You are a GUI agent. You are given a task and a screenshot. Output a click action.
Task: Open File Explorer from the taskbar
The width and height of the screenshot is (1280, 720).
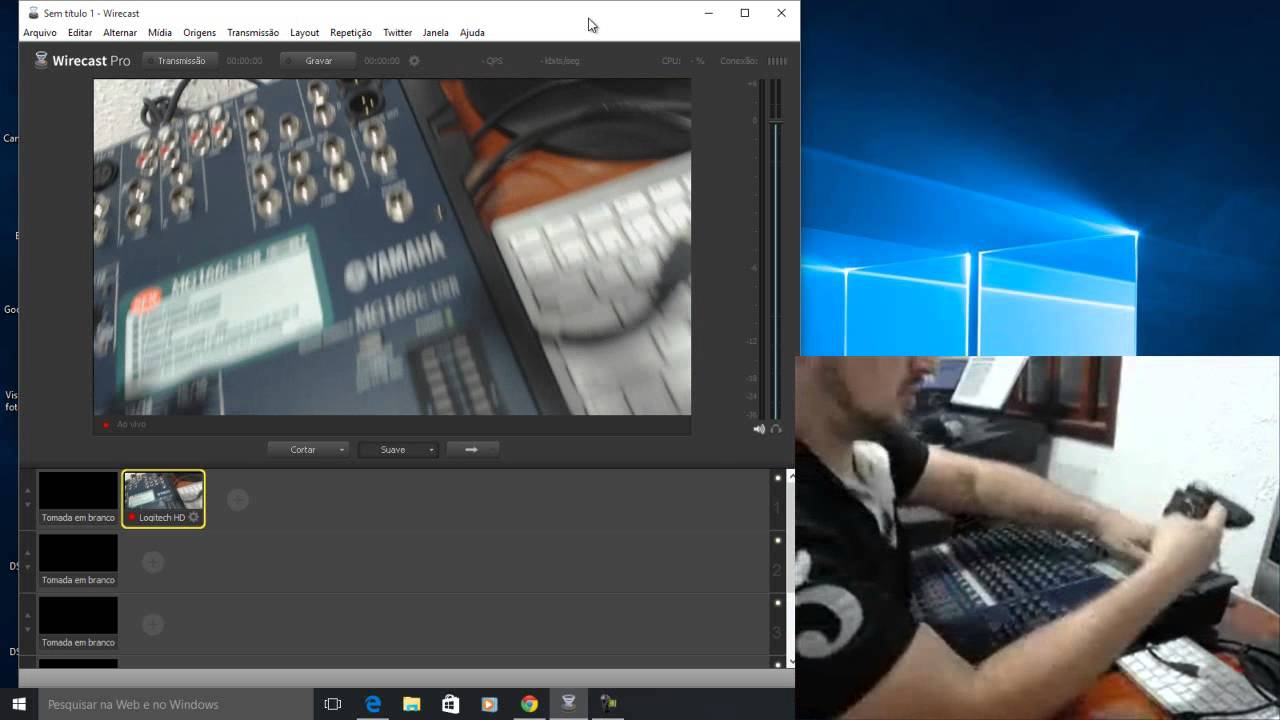(412, 704)
